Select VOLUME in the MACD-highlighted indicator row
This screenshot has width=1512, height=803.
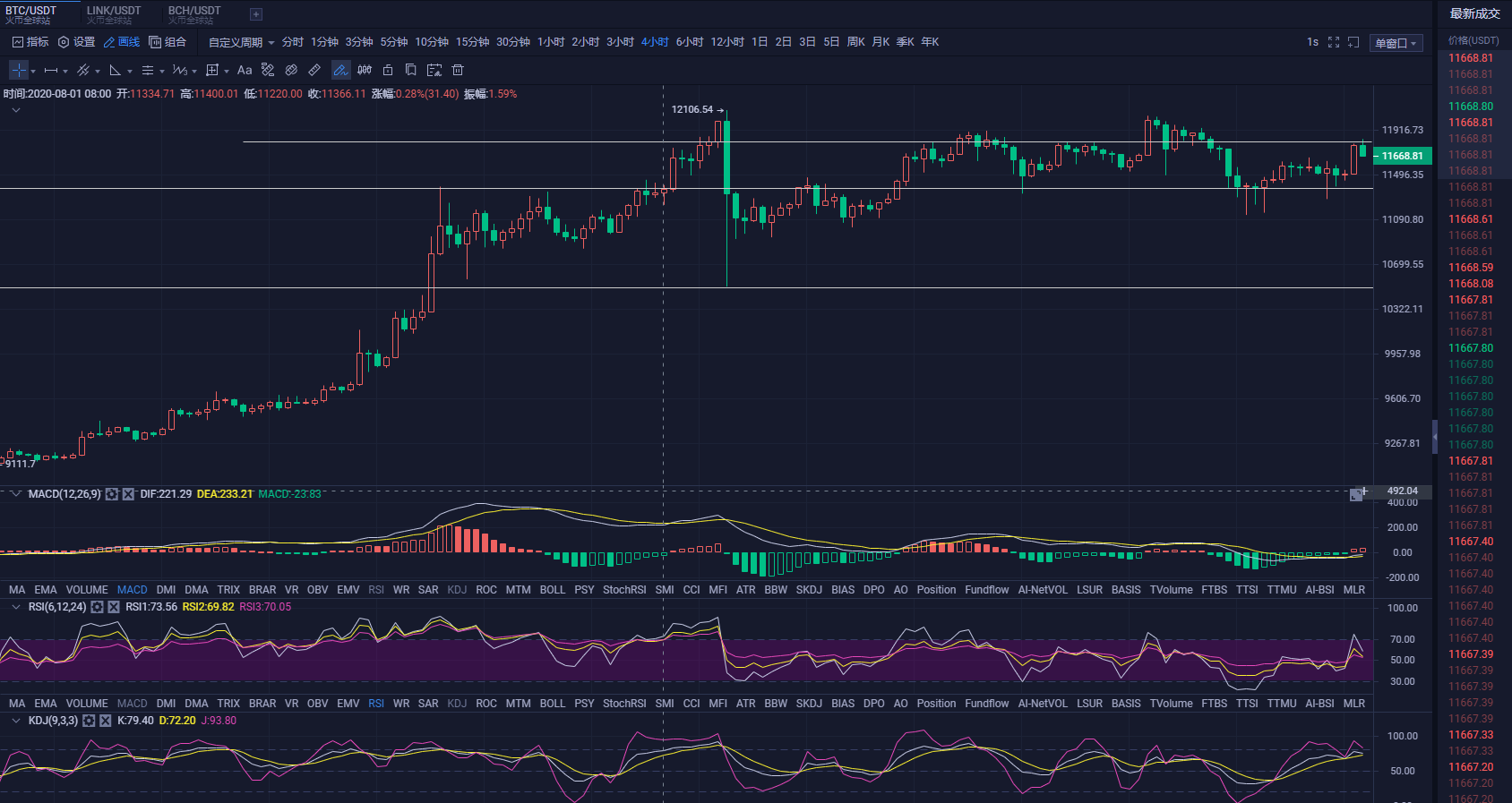tap(87, 590)
